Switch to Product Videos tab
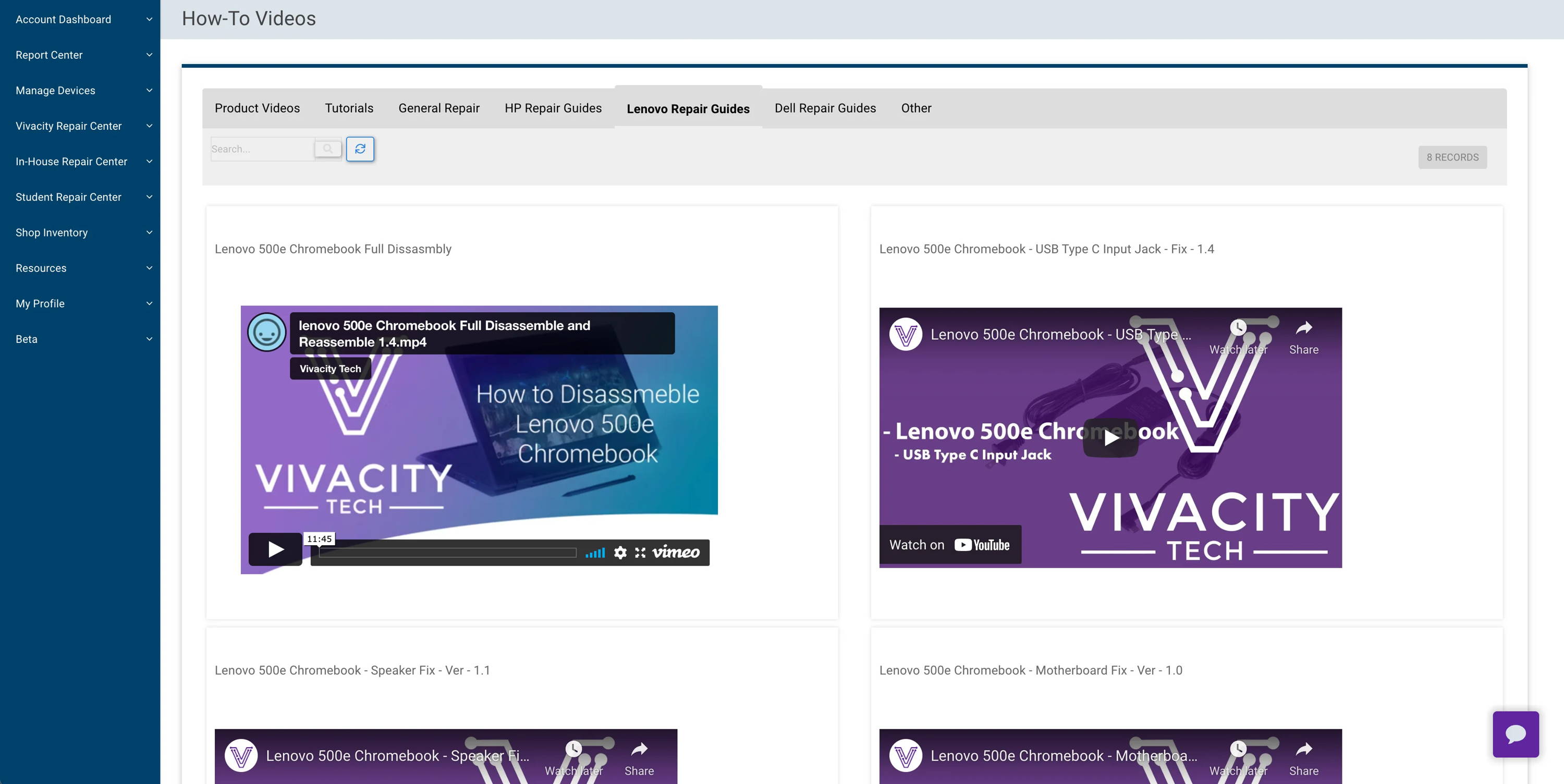Viewport: 1564px width, 784px height. click(x=257, y=108)
